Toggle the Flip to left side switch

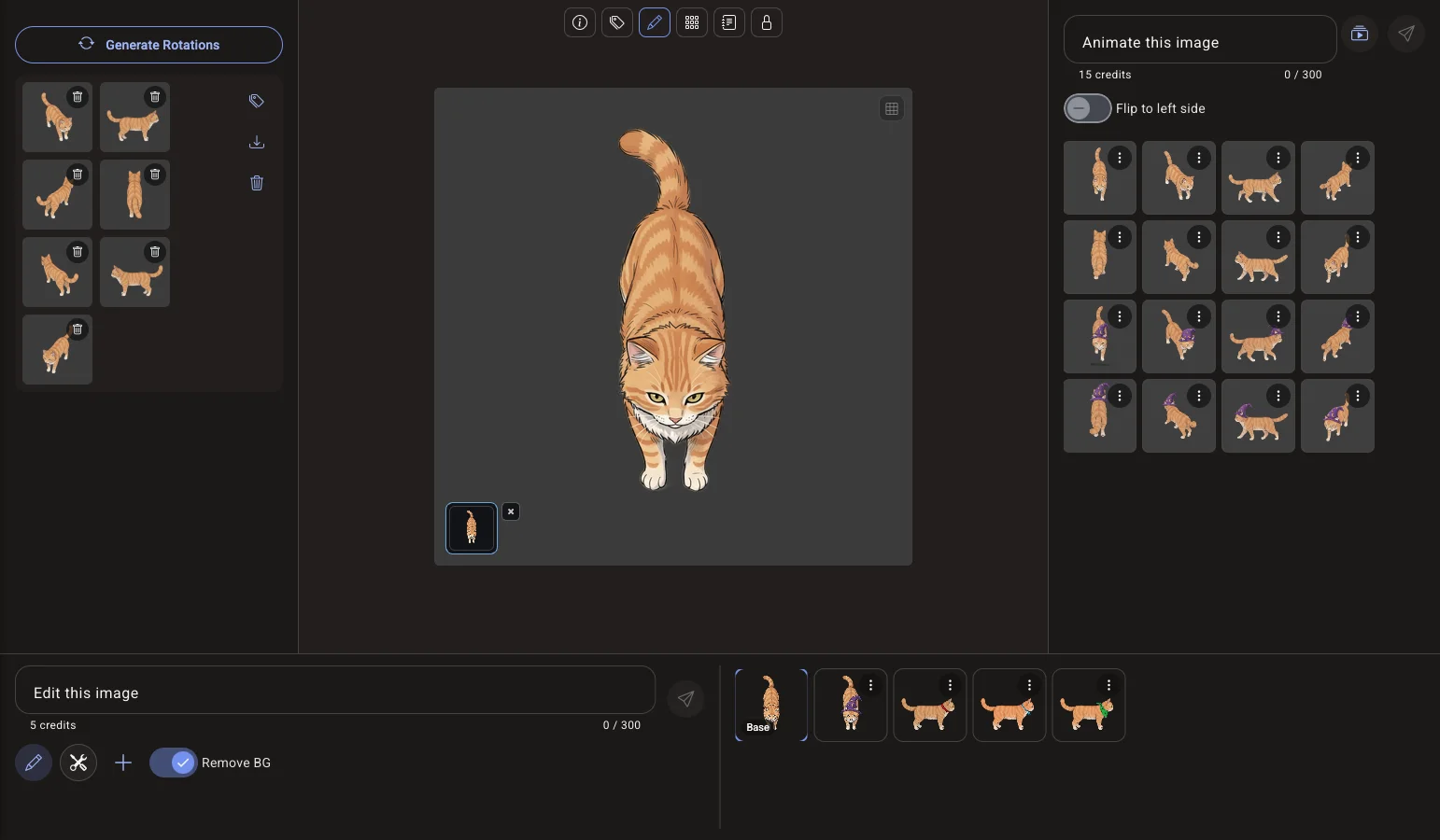point(1088,108)
